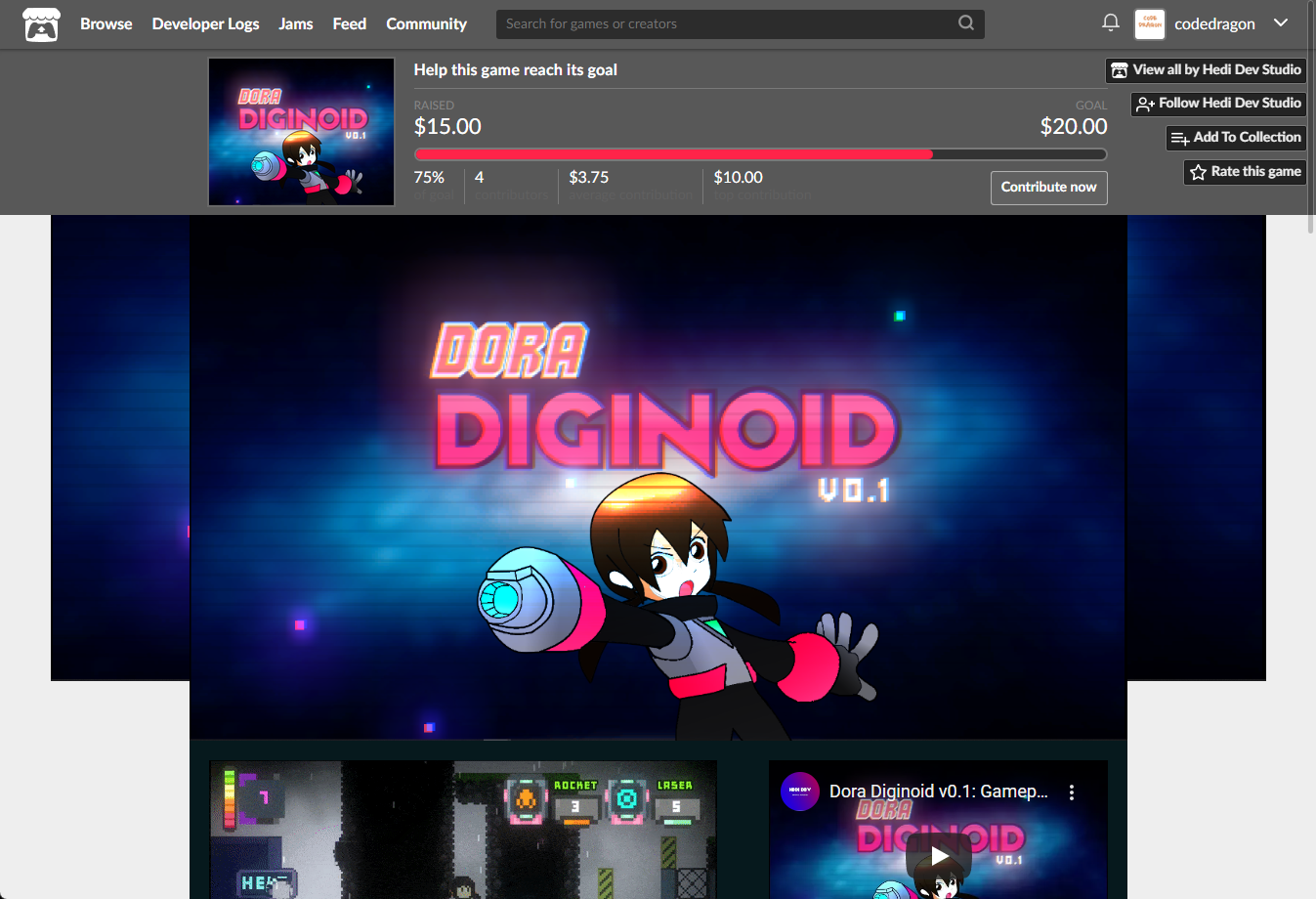Open the Dora Diginoid cover thumbnail
Image resolution: width=1316 pixels, height=899 pixels.
tap(301, 132)
